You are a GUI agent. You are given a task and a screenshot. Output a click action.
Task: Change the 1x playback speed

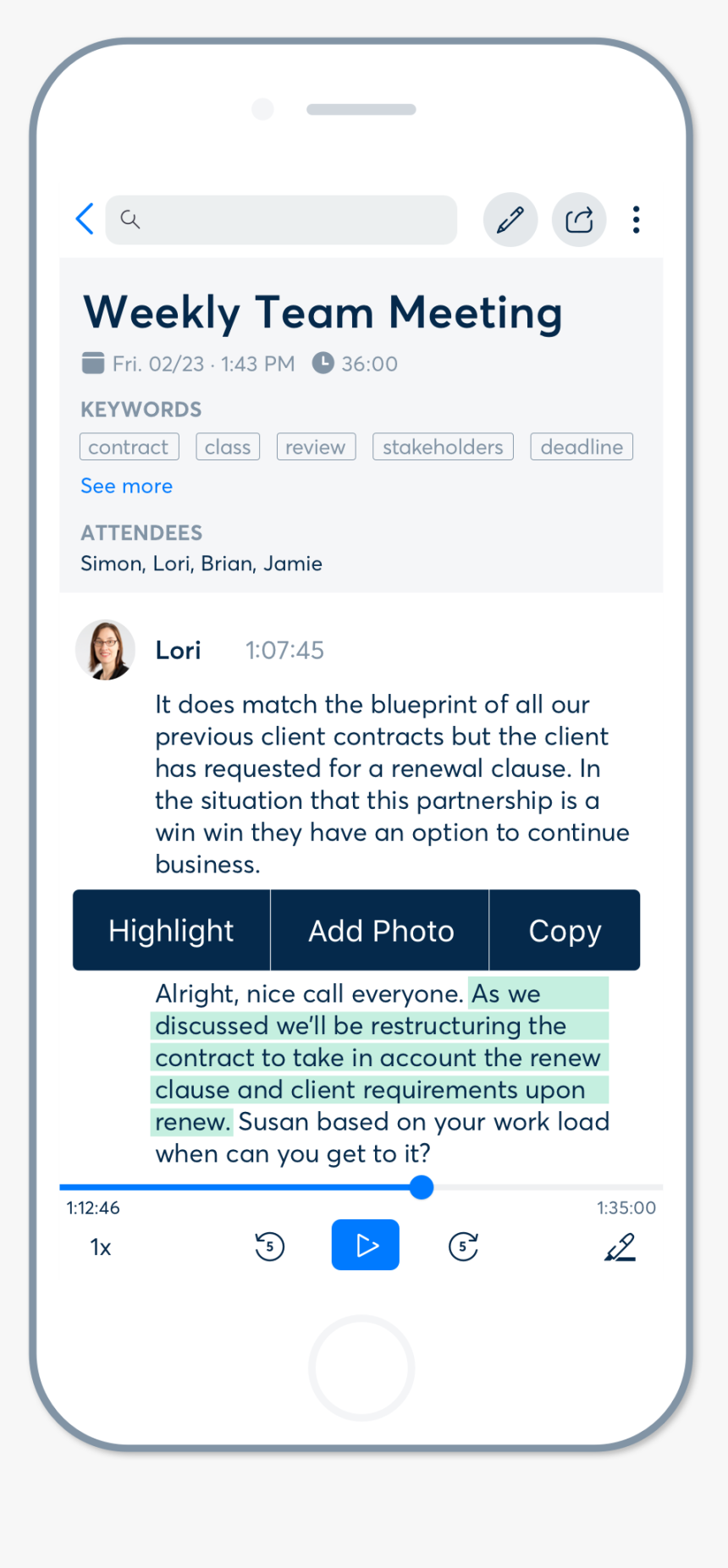101,1247
